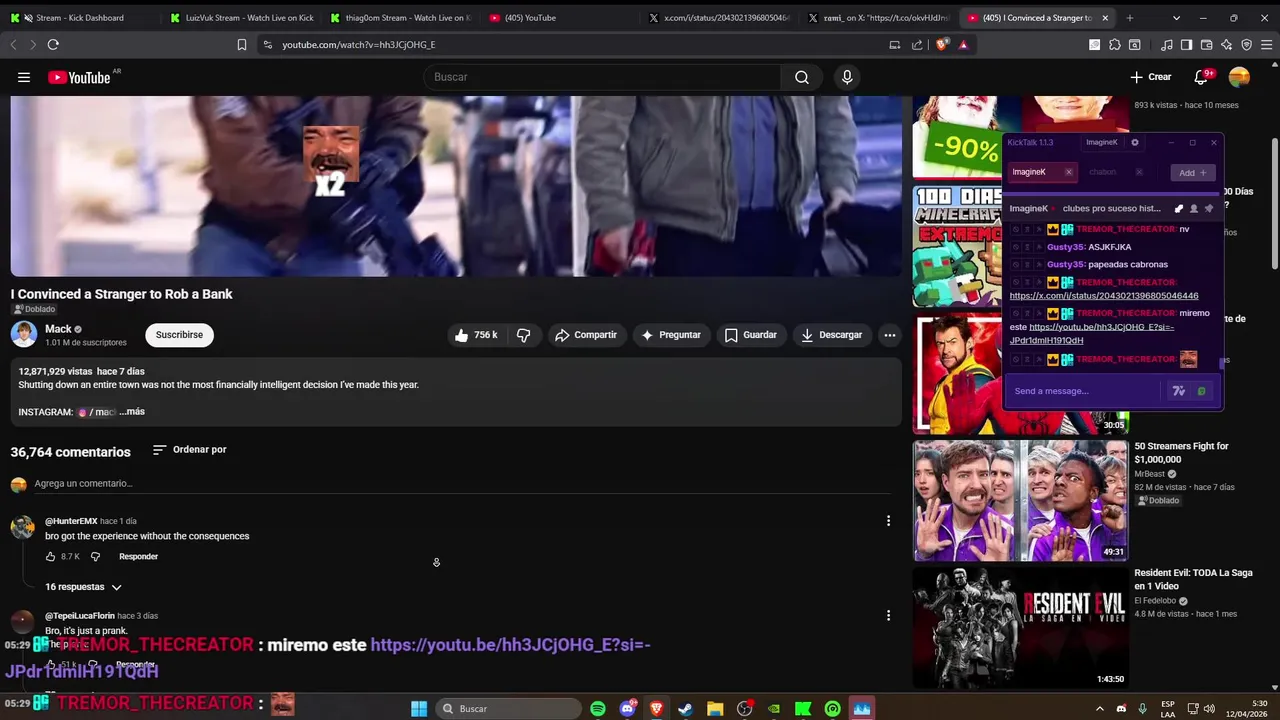Like the comment by HunterEMX
The width and height of the screenshot is (1280, 720).
51,556
